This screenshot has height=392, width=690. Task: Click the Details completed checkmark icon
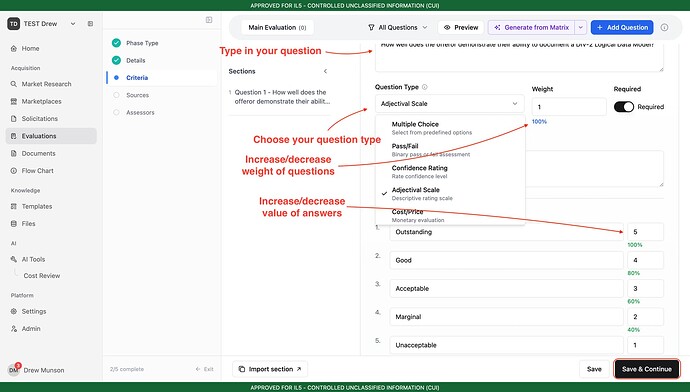coord(116,60)
